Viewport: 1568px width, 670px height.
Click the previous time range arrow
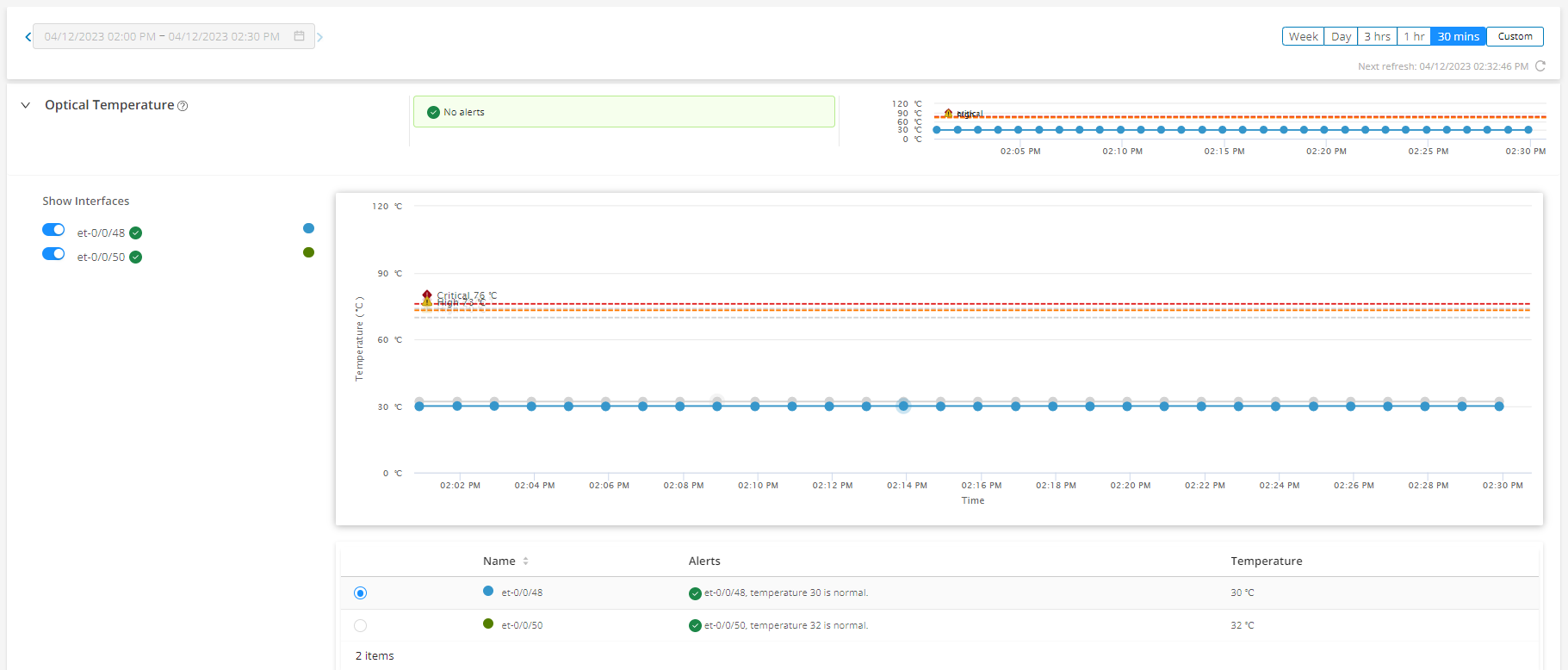click(x=28, y=37)
